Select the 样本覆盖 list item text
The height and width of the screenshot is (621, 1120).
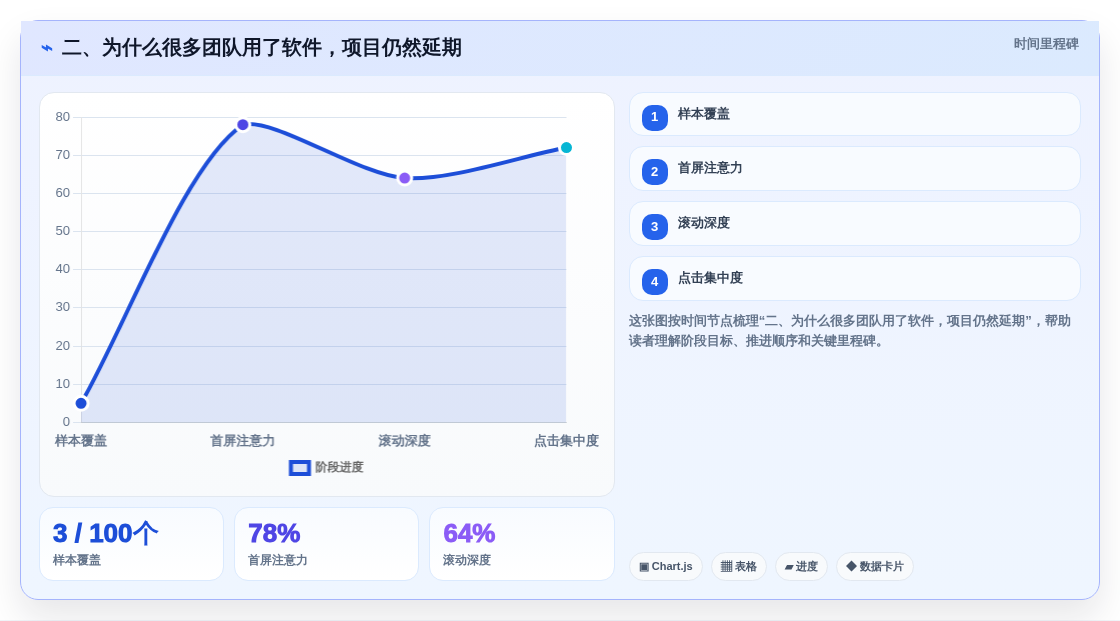[x=704, y=114]
